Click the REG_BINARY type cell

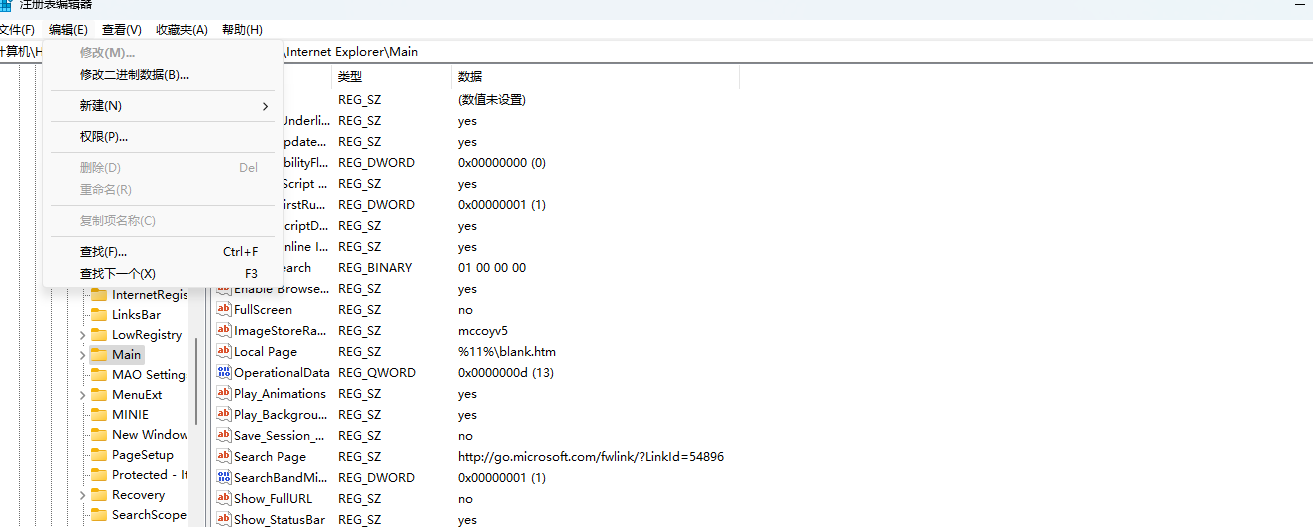point(375,268)
